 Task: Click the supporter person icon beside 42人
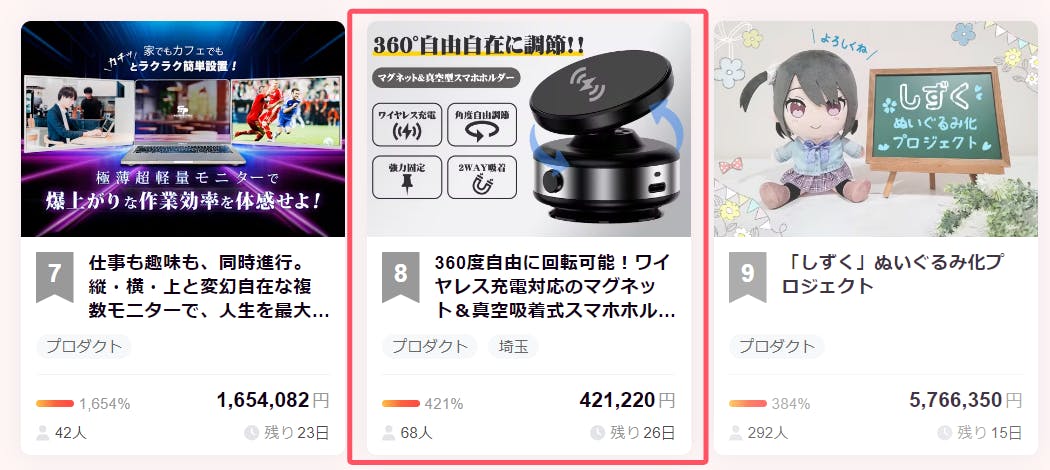43,433
